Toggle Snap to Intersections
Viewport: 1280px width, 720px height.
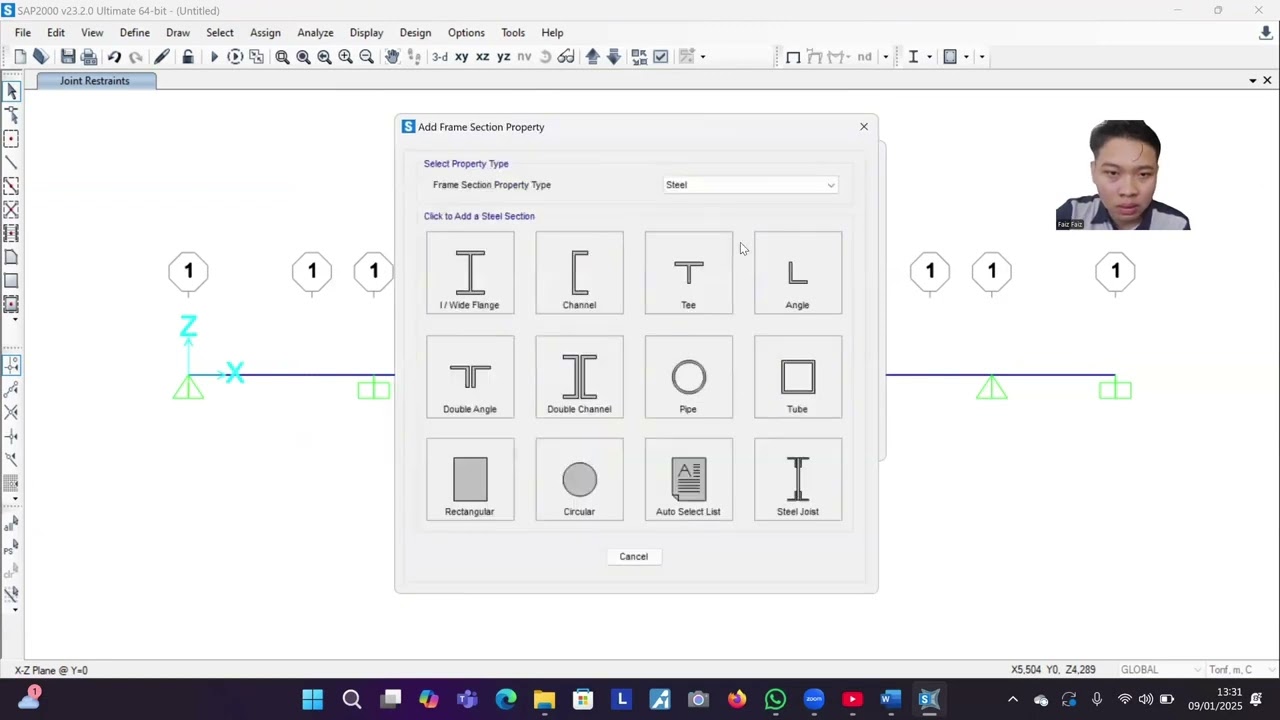coord(12,412)
